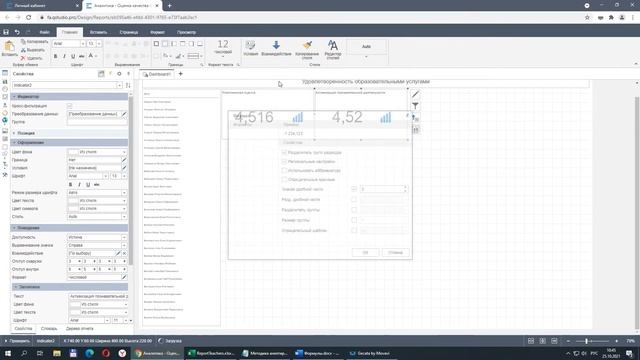
Task: Switch to the Формат ribbon tab
Action: [157, 32]
